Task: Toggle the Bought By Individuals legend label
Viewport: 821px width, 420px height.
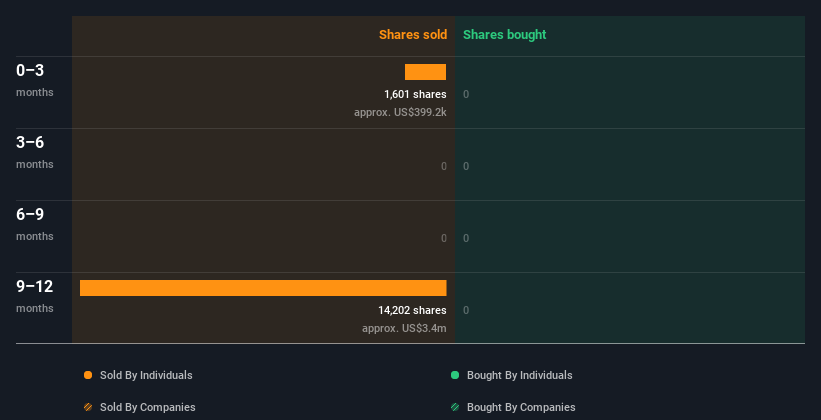Action: pyautogui.click(x=519, y=375)
